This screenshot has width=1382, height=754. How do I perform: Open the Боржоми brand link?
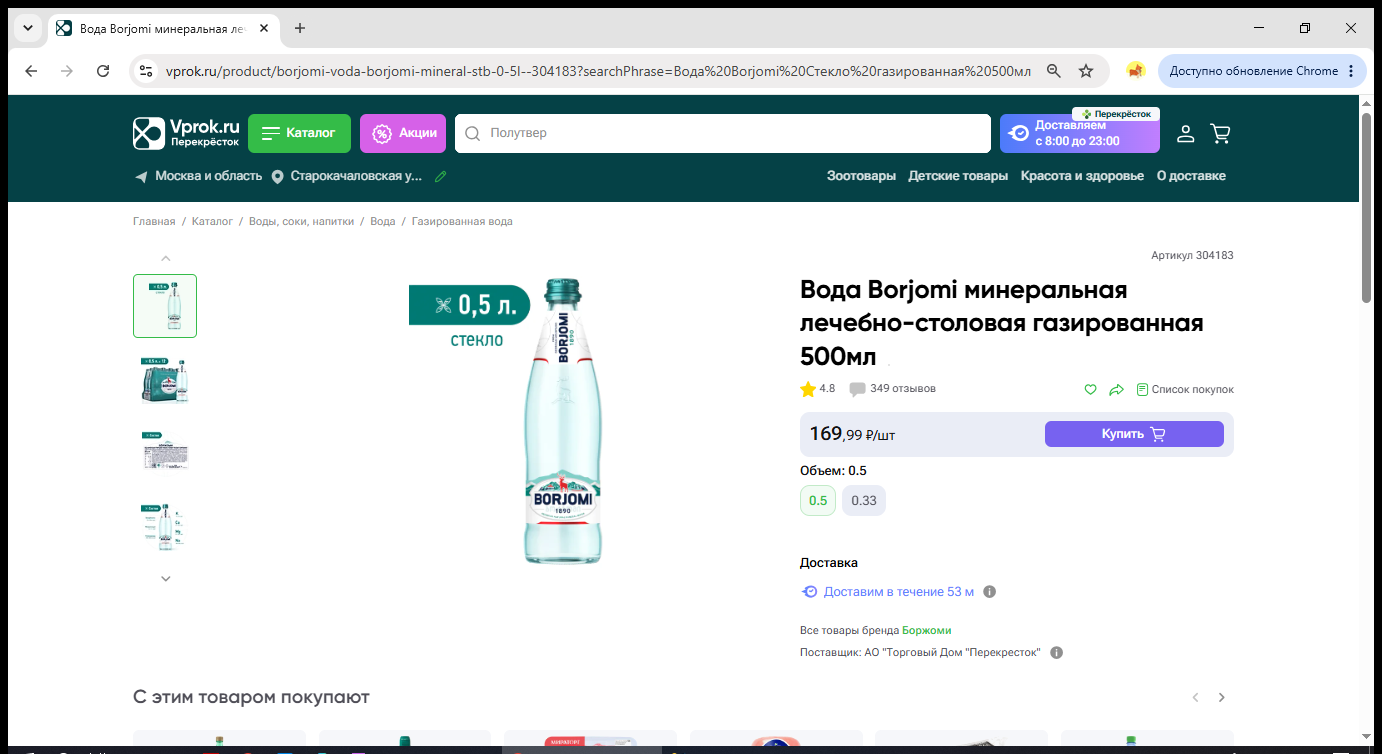[927, 631]
